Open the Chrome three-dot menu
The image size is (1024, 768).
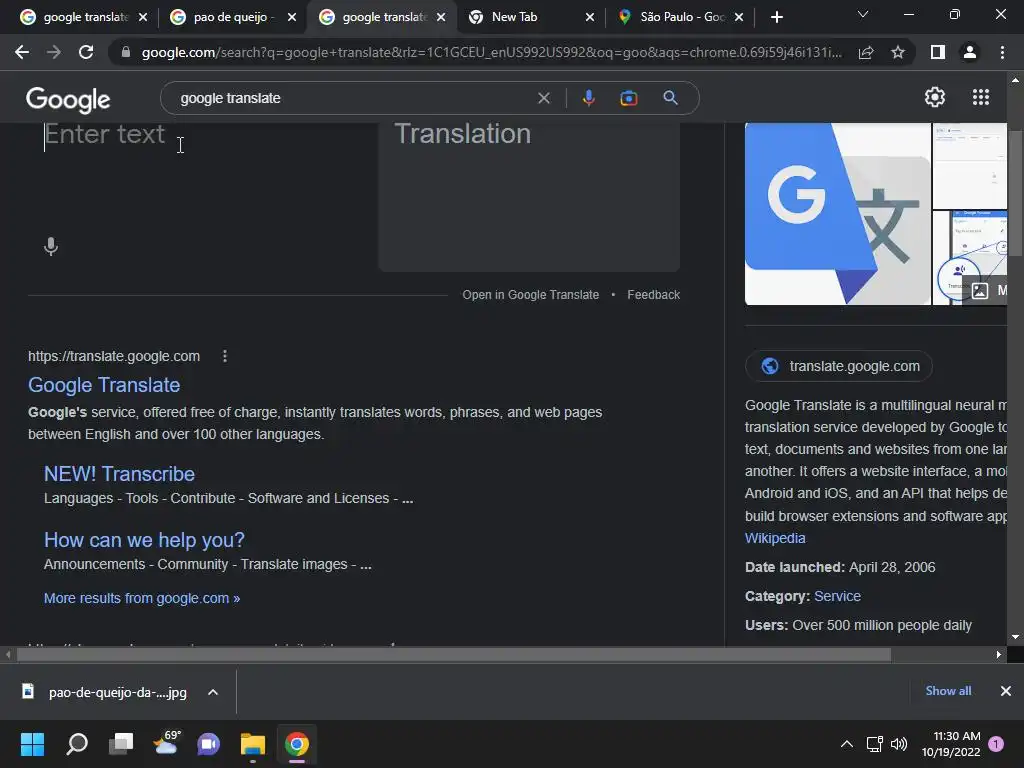click(1002, 52)
